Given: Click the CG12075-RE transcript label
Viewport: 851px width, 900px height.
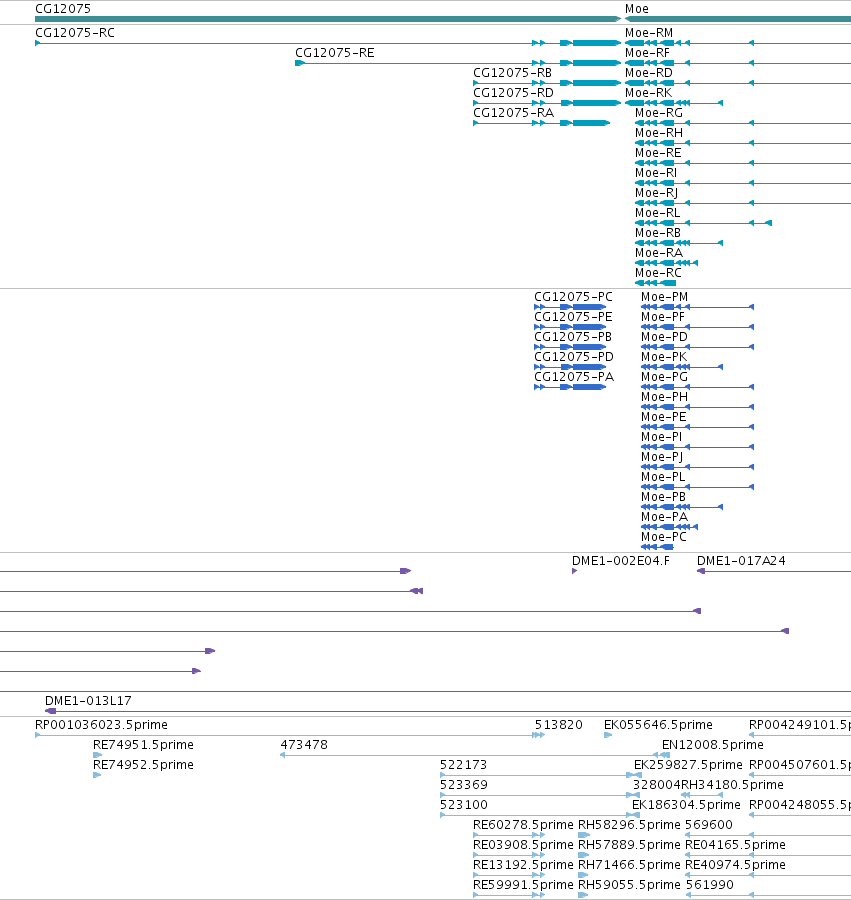Looking at the screenshot, I should point(335,53).
